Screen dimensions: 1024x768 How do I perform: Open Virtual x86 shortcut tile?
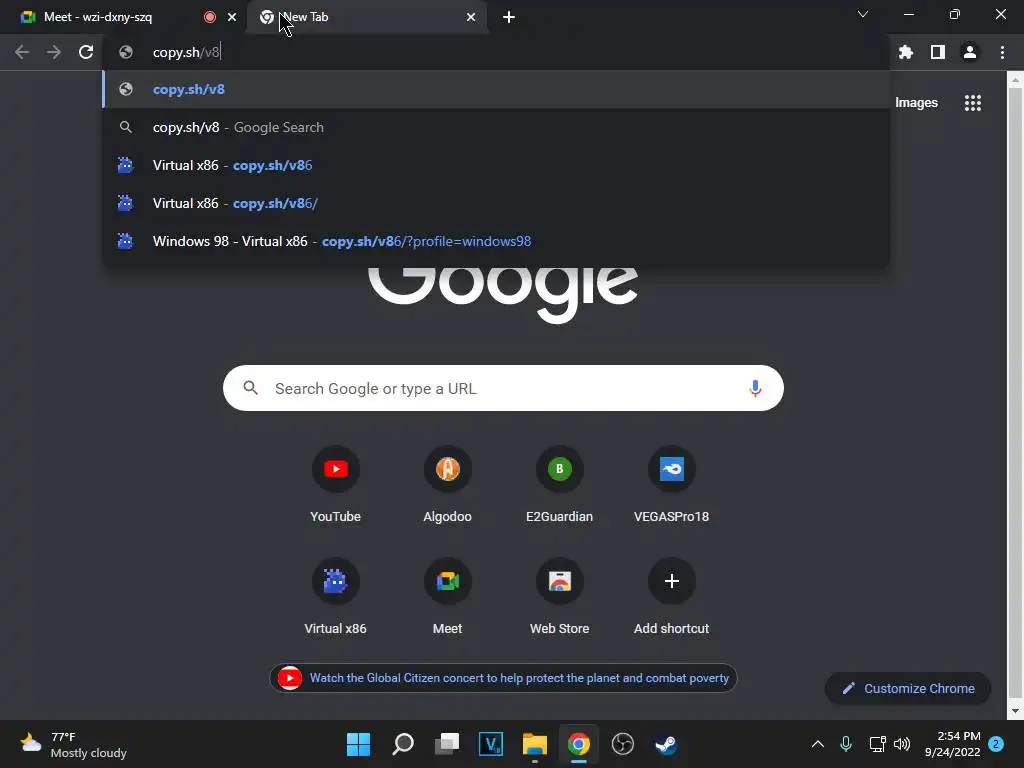[x=336, y=597]
